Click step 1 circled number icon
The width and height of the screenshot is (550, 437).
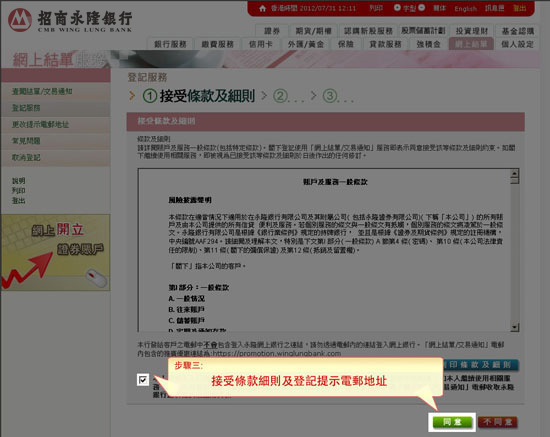click(x=150, y=96)
